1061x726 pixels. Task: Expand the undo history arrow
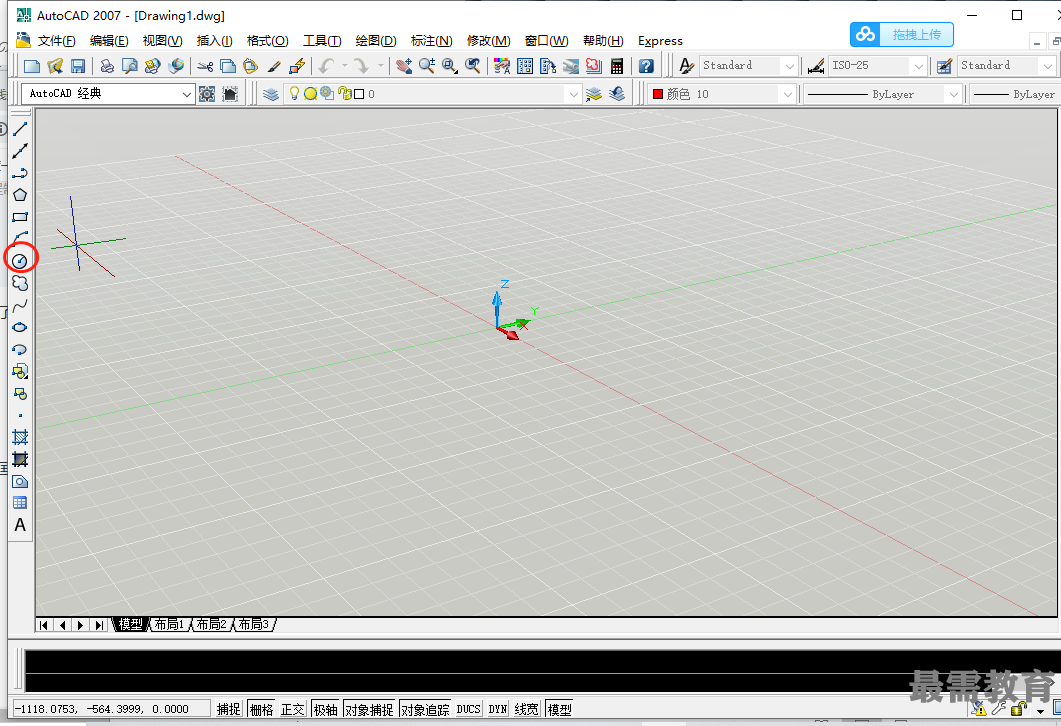coord(344,66)
